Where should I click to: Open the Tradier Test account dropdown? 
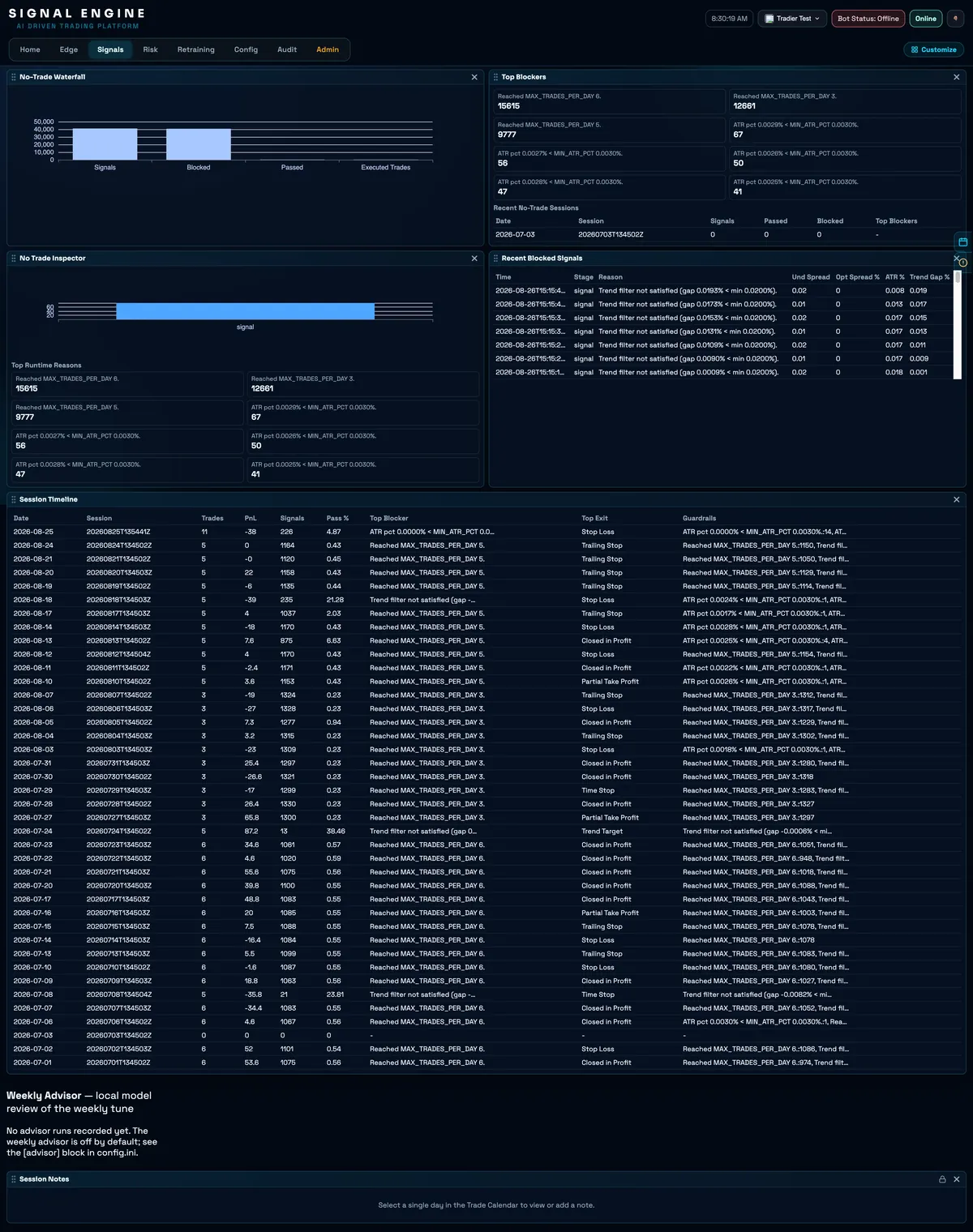793,19
